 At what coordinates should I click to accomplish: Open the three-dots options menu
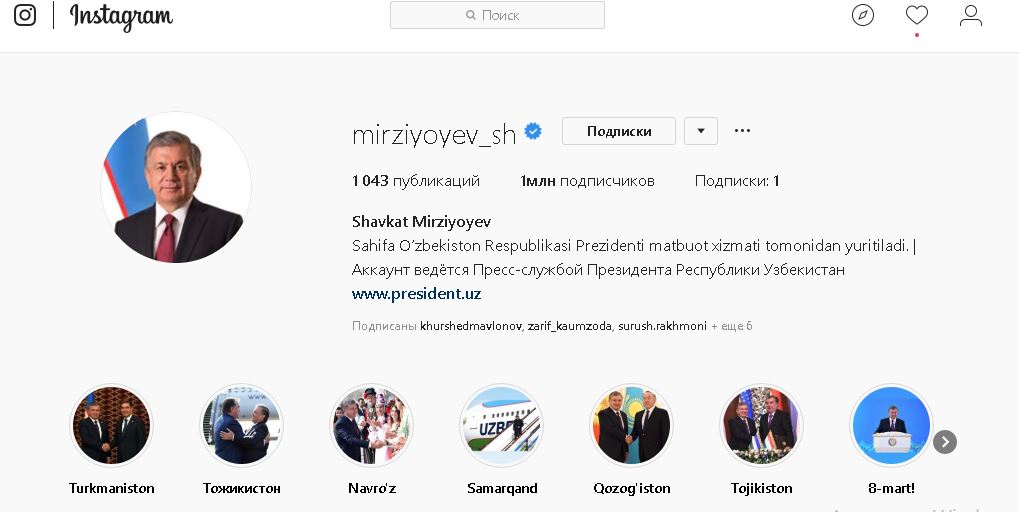[742, 131]
